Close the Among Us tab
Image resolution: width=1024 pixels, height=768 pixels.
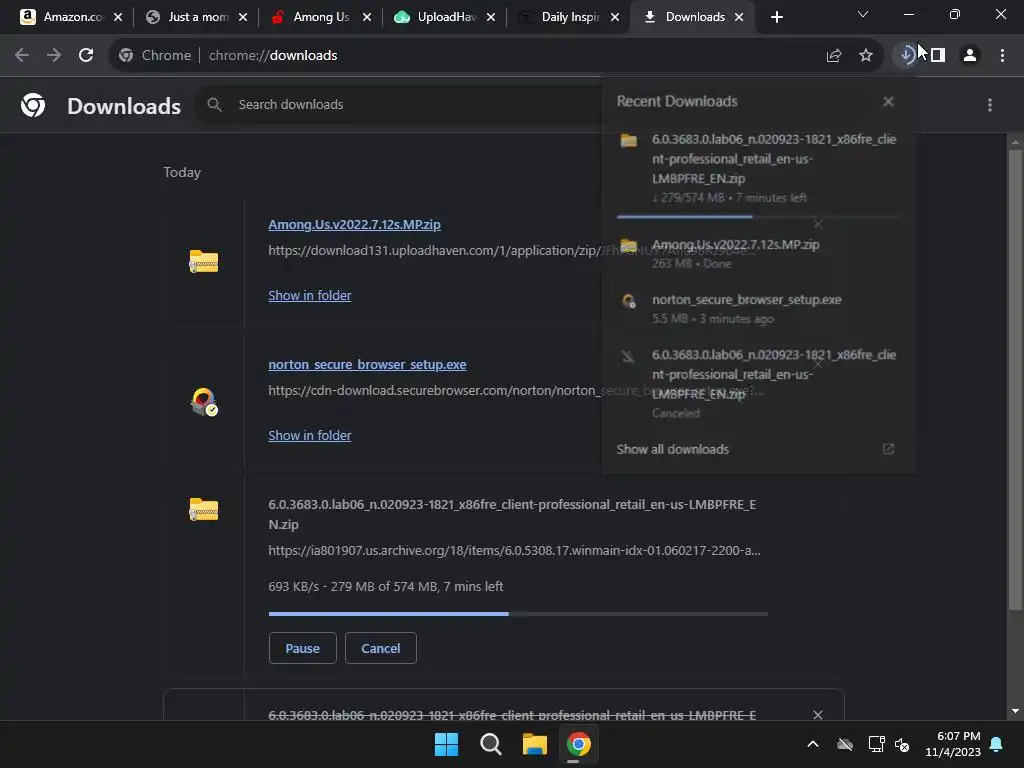366,17
